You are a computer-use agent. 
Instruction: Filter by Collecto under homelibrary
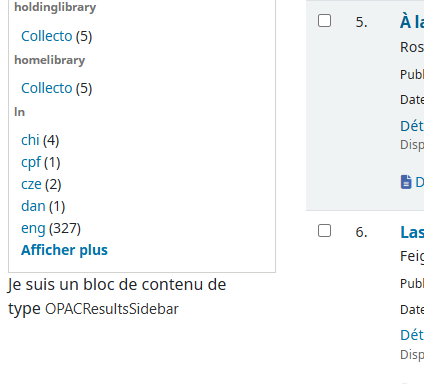(47, 88)
